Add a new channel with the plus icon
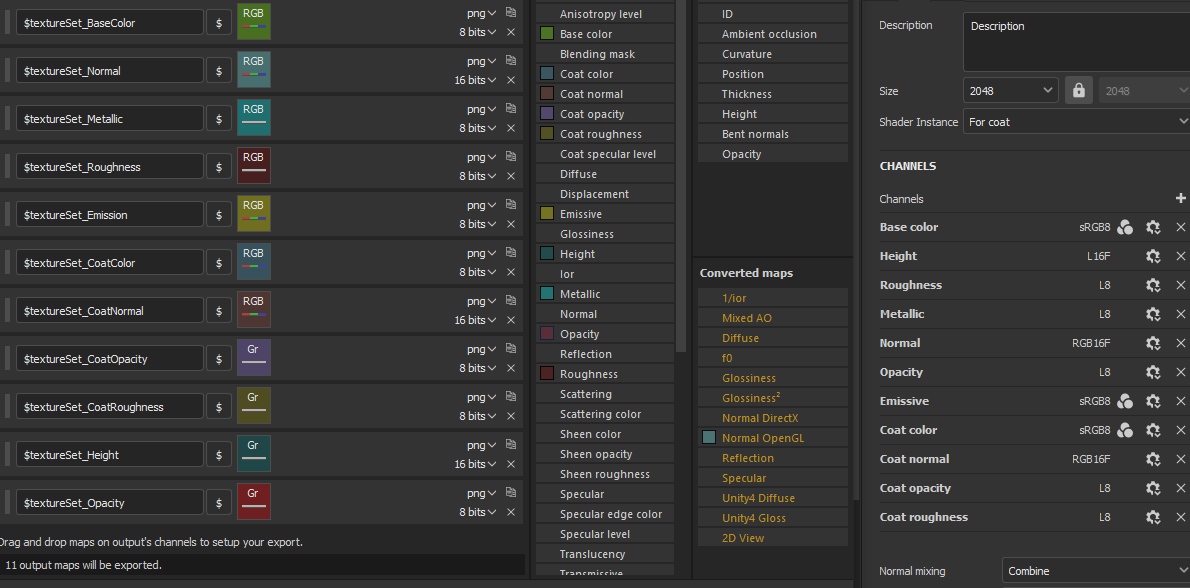1190x588 pixels. [x=1180, y=198]
